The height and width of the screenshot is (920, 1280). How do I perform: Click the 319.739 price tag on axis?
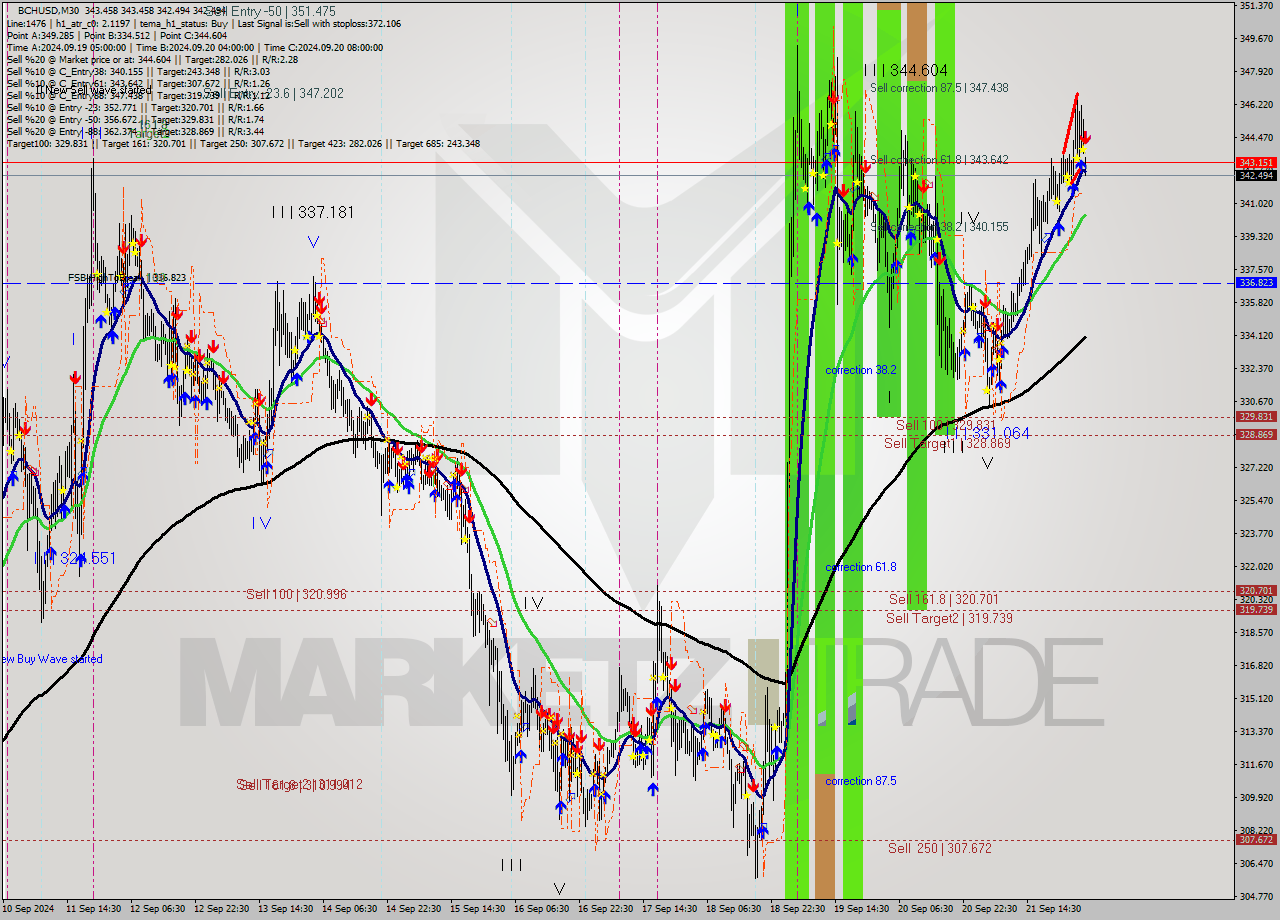[1257, 609]
